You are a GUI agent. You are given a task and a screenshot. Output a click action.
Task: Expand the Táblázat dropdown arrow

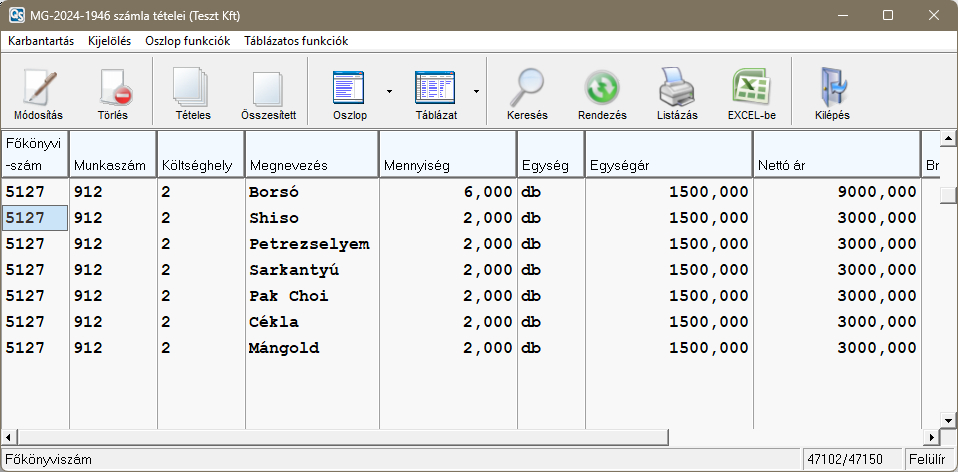point(476,91)
